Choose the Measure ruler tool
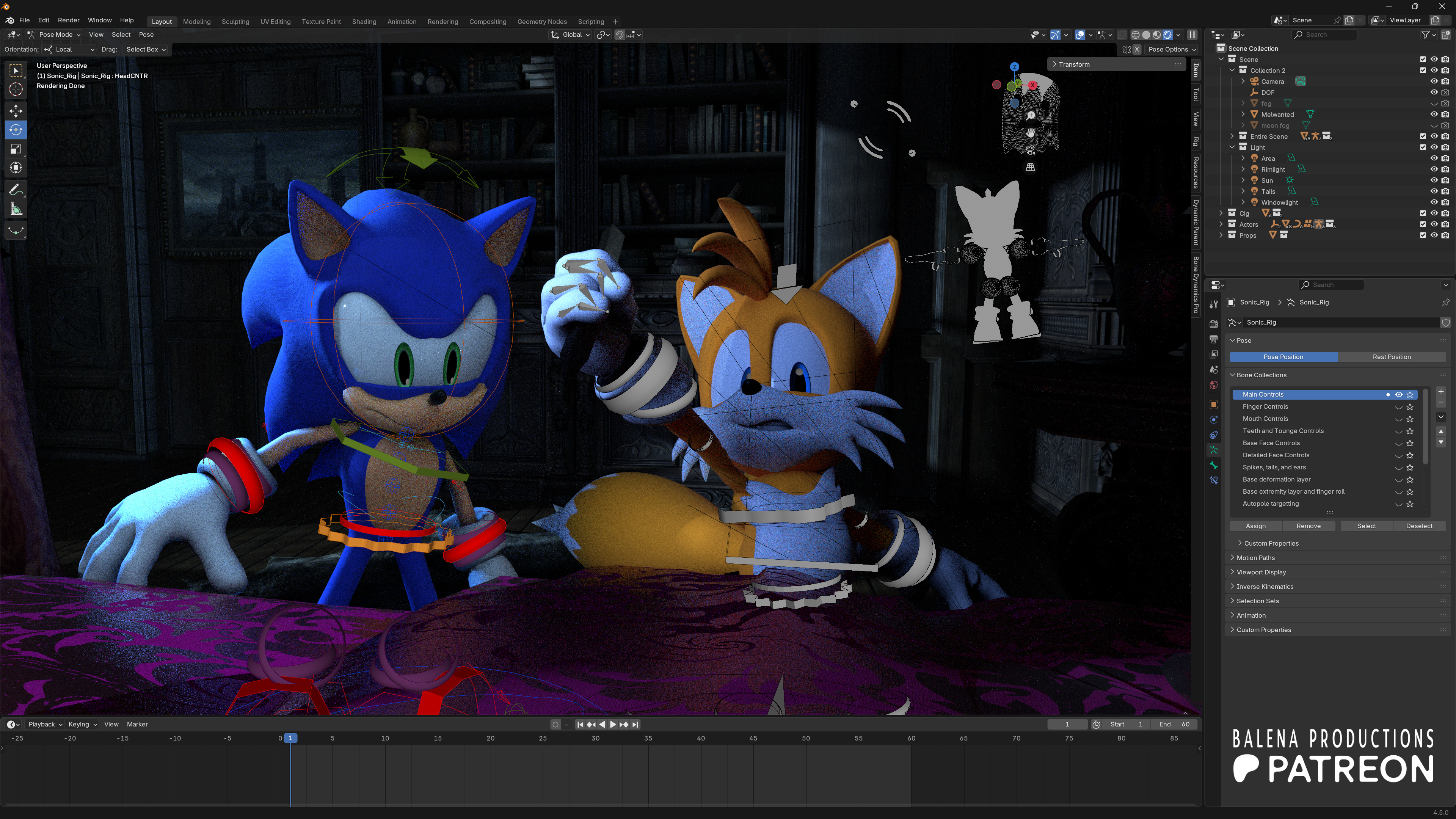1456x819 pixels. click(16, 210)
